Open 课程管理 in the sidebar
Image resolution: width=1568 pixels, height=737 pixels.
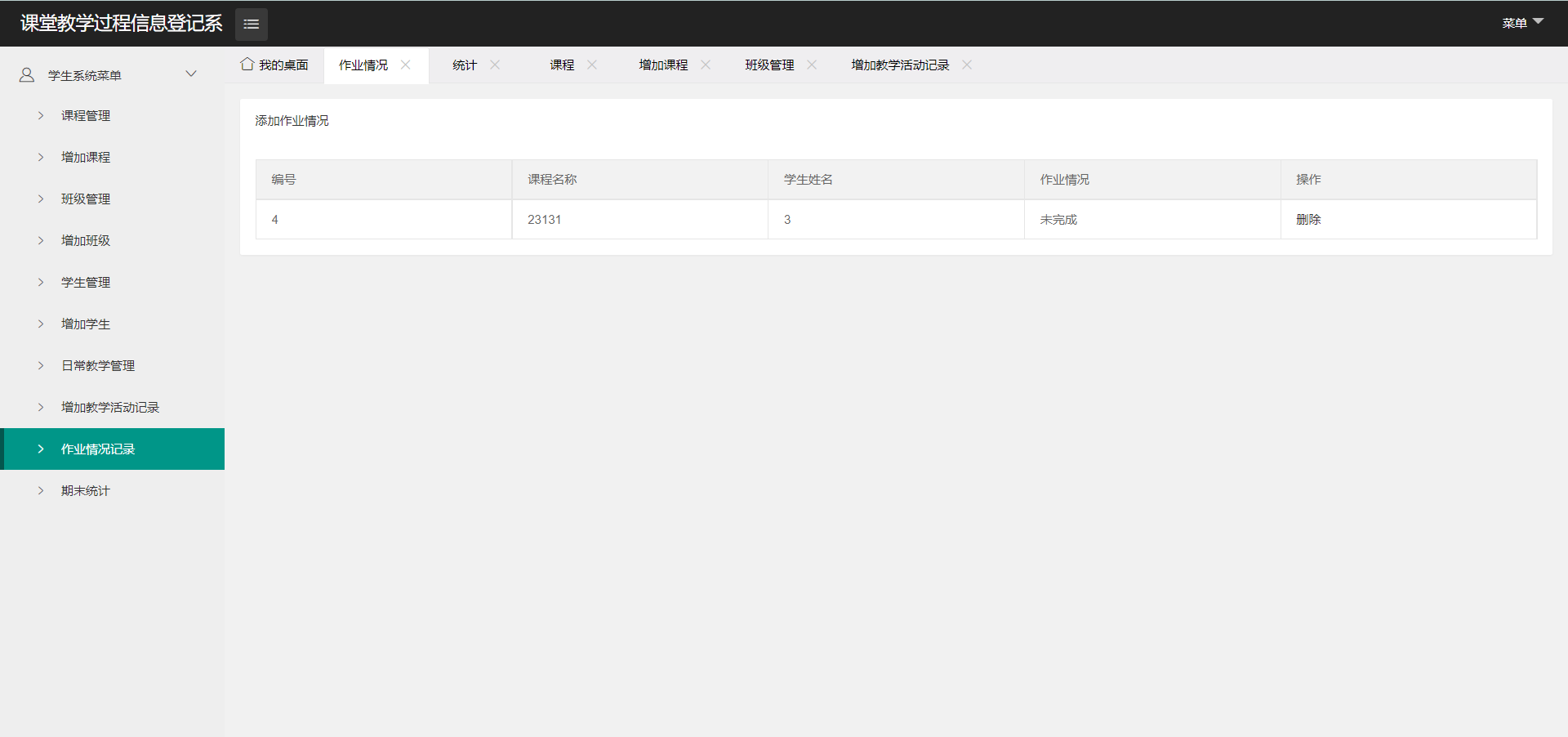113,115
